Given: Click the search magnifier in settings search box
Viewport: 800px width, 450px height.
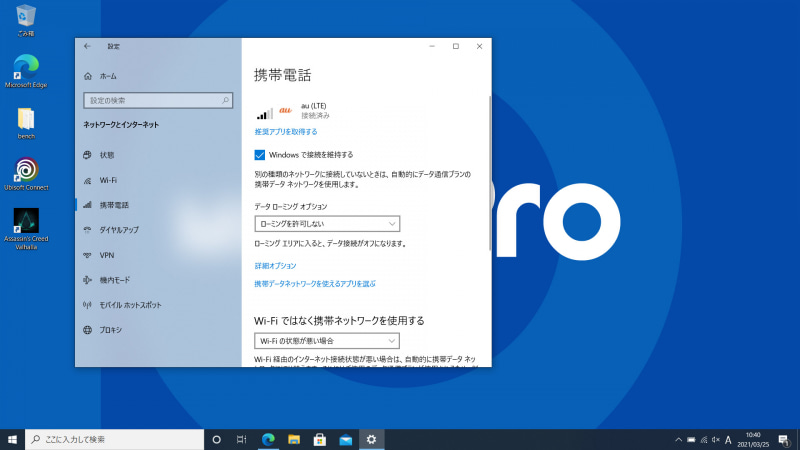Looking at the screenshot, I should click(226, 101).
